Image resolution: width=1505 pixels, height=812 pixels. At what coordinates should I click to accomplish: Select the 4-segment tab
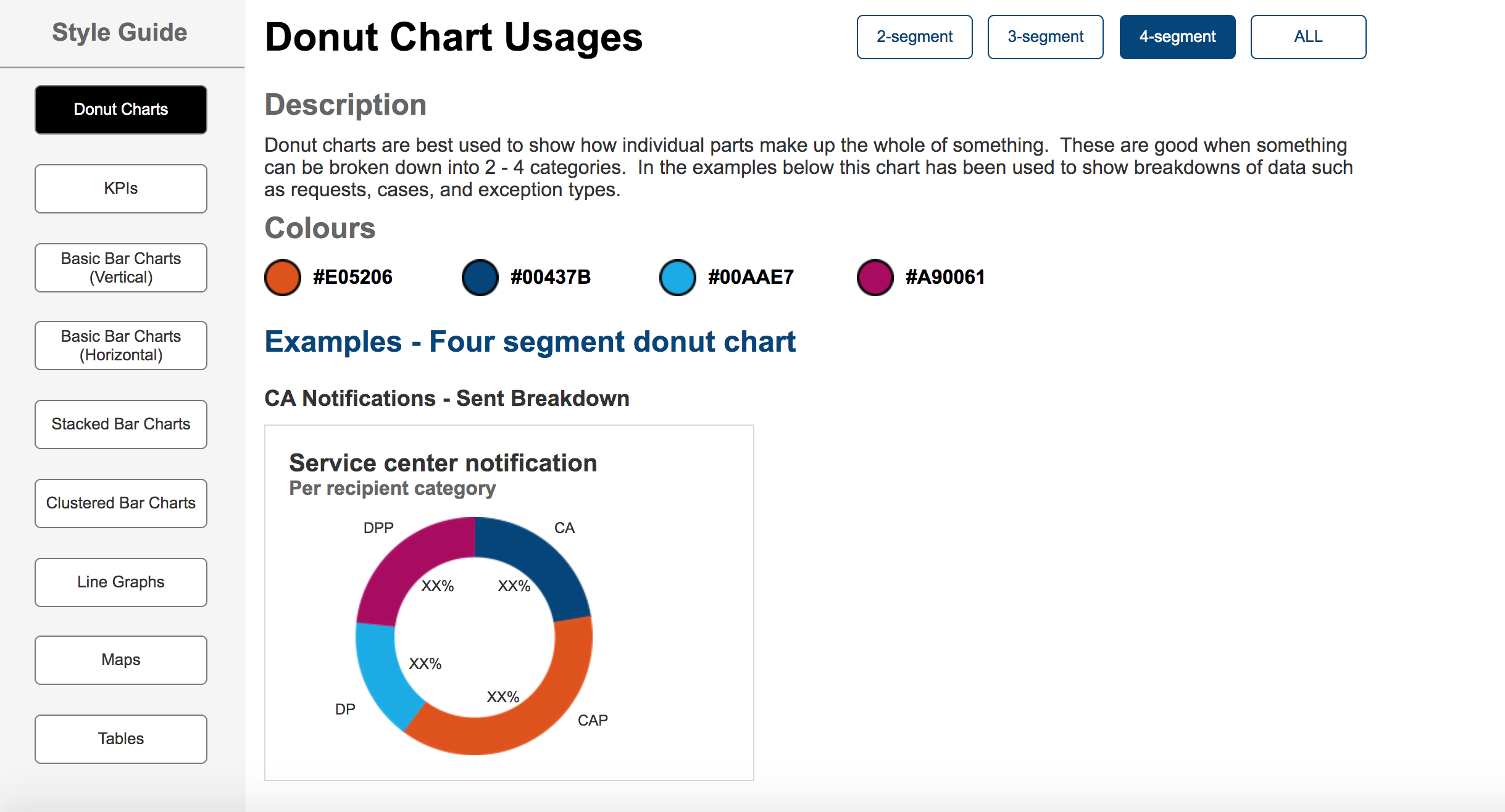tap(1177, 37)
